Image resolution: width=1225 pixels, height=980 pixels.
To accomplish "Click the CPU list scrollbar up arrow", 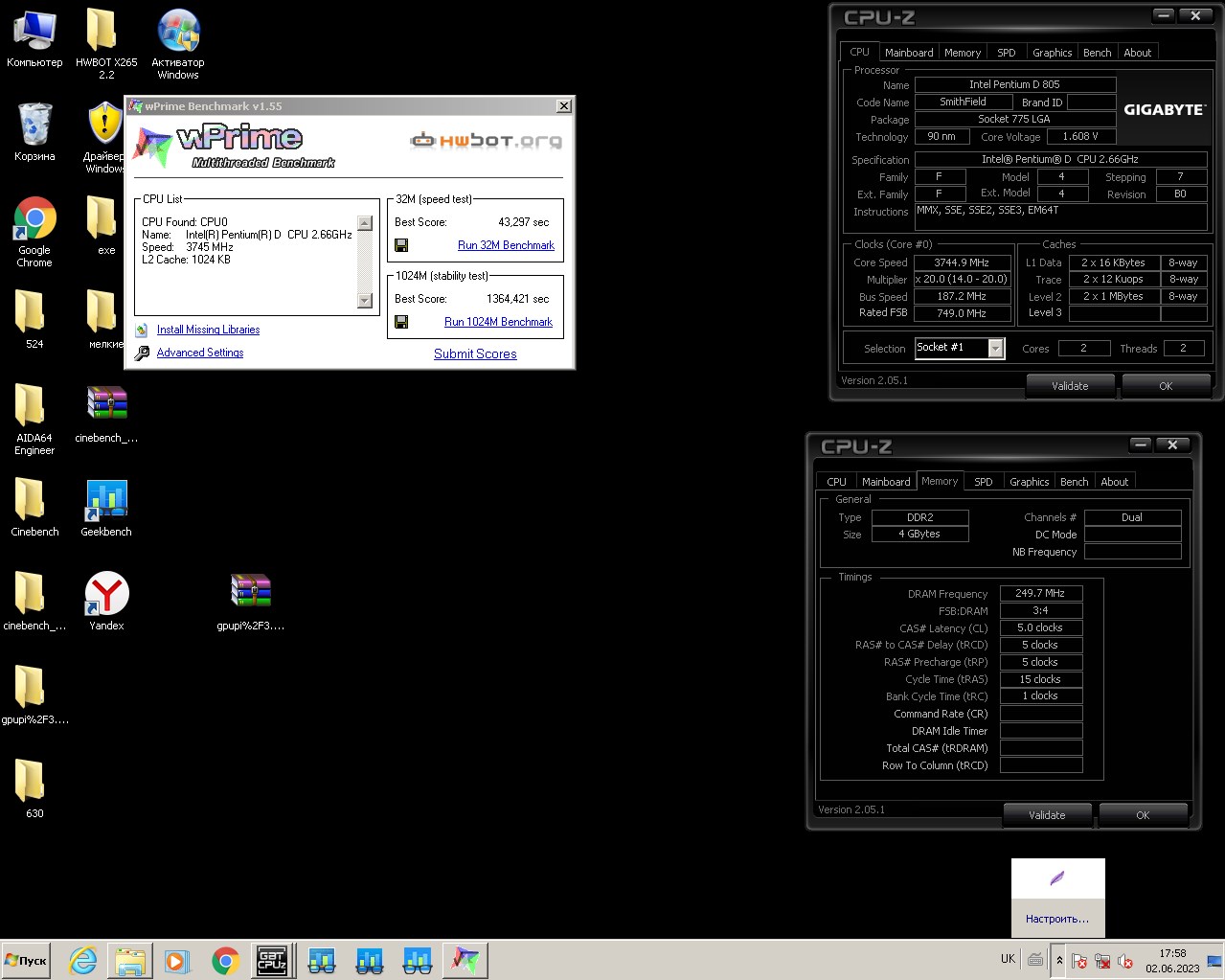I will tap(364, 223).
